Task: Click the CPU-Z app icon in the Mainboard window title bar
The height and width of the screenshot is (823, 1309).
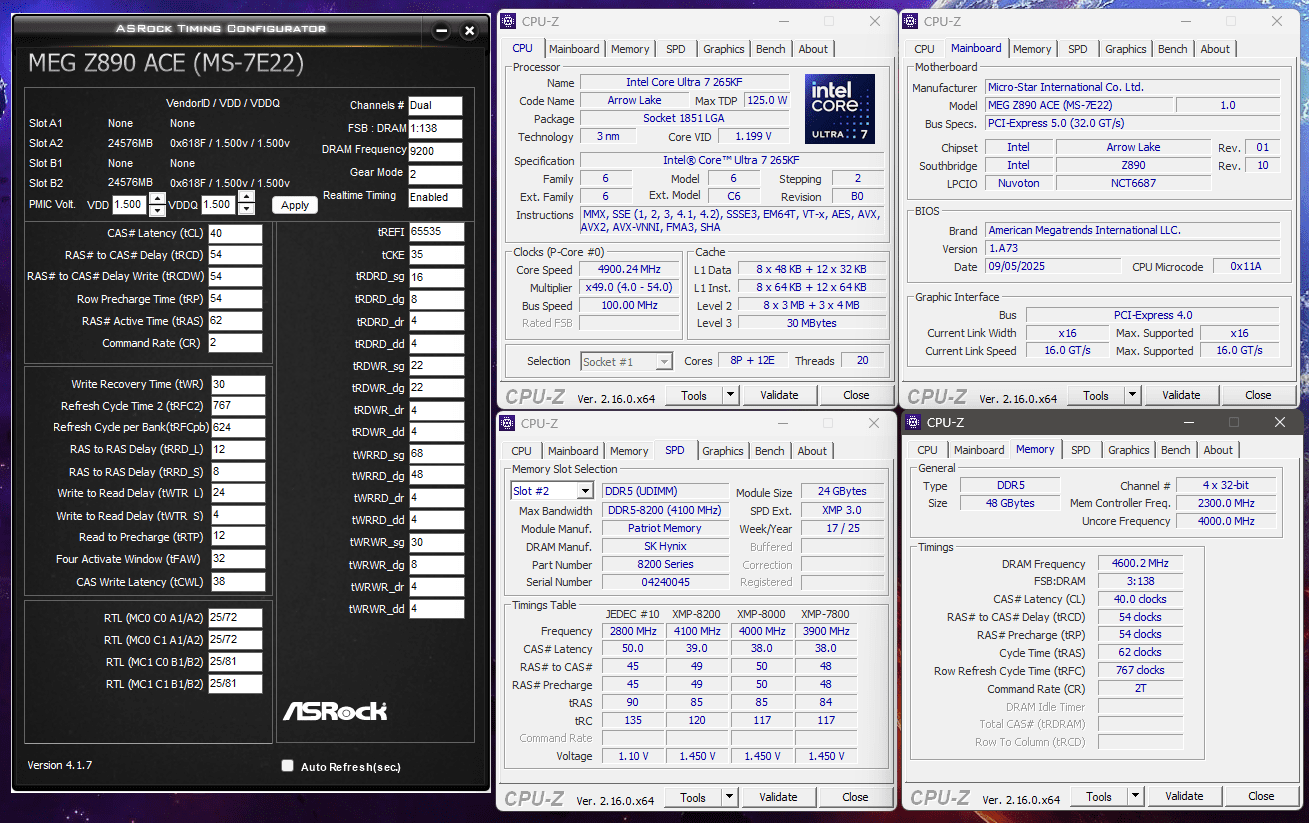Action: coord(911,21)
